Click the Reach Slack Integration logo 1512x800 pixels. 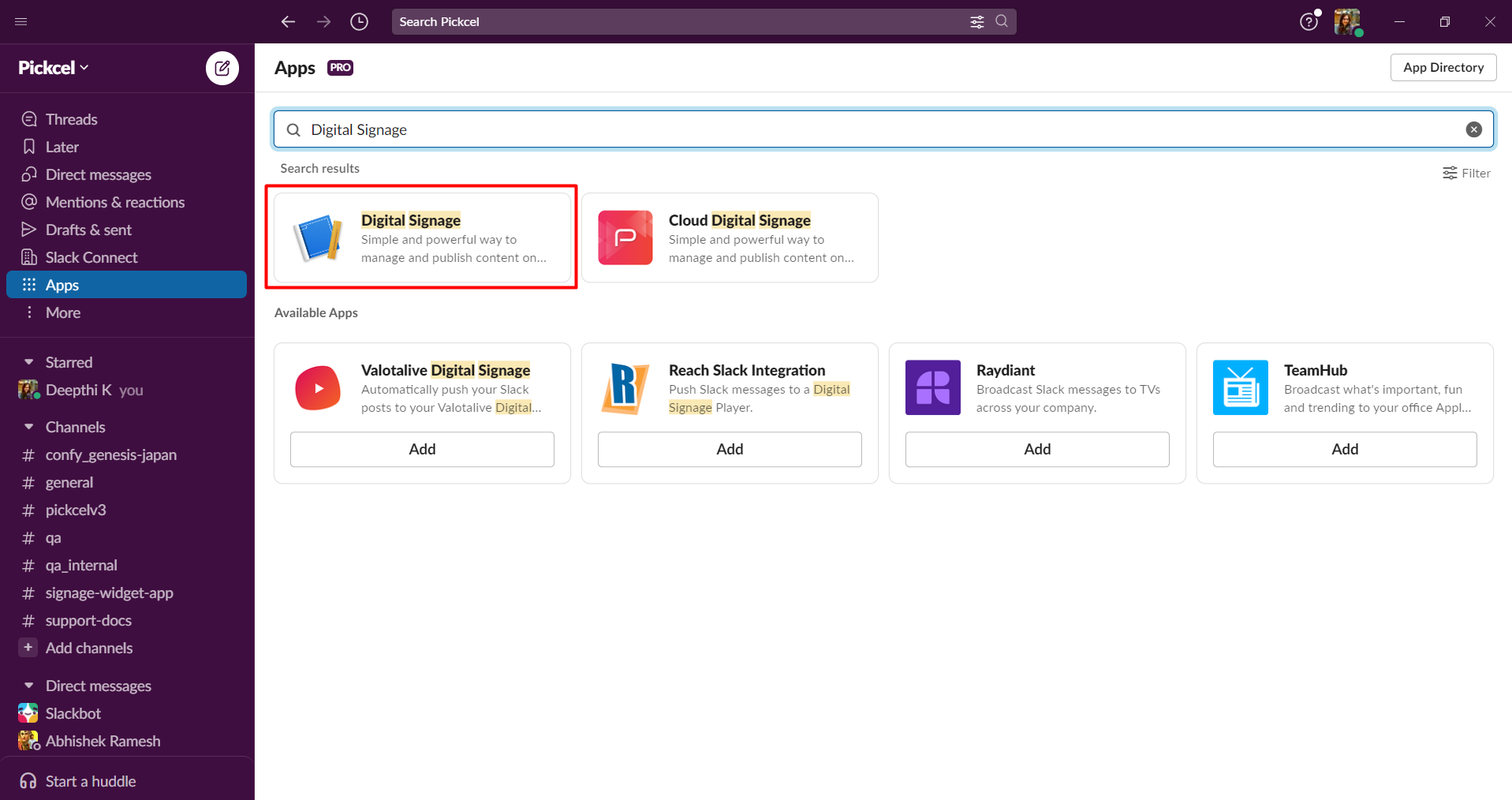[x=625, y=387]
